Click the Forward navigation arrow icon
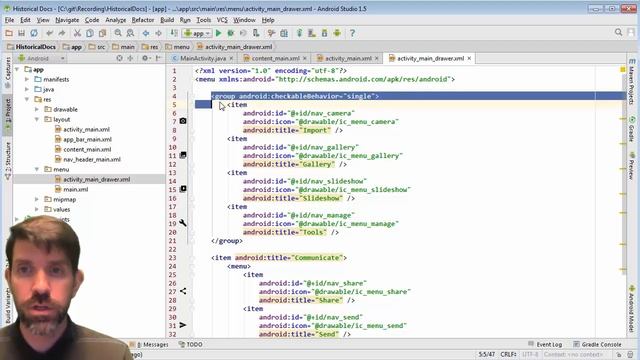 pyautogui.click(x=158, y=33)
